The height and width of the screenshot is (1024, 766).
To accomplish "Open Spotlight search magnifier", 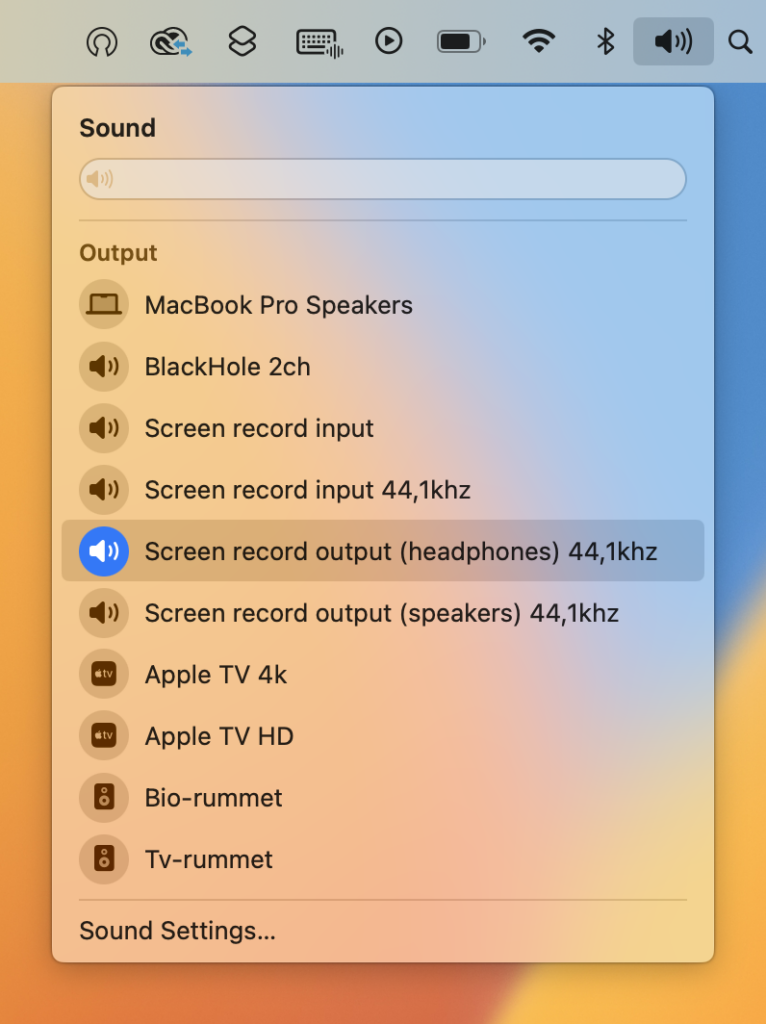I will 740,41.
